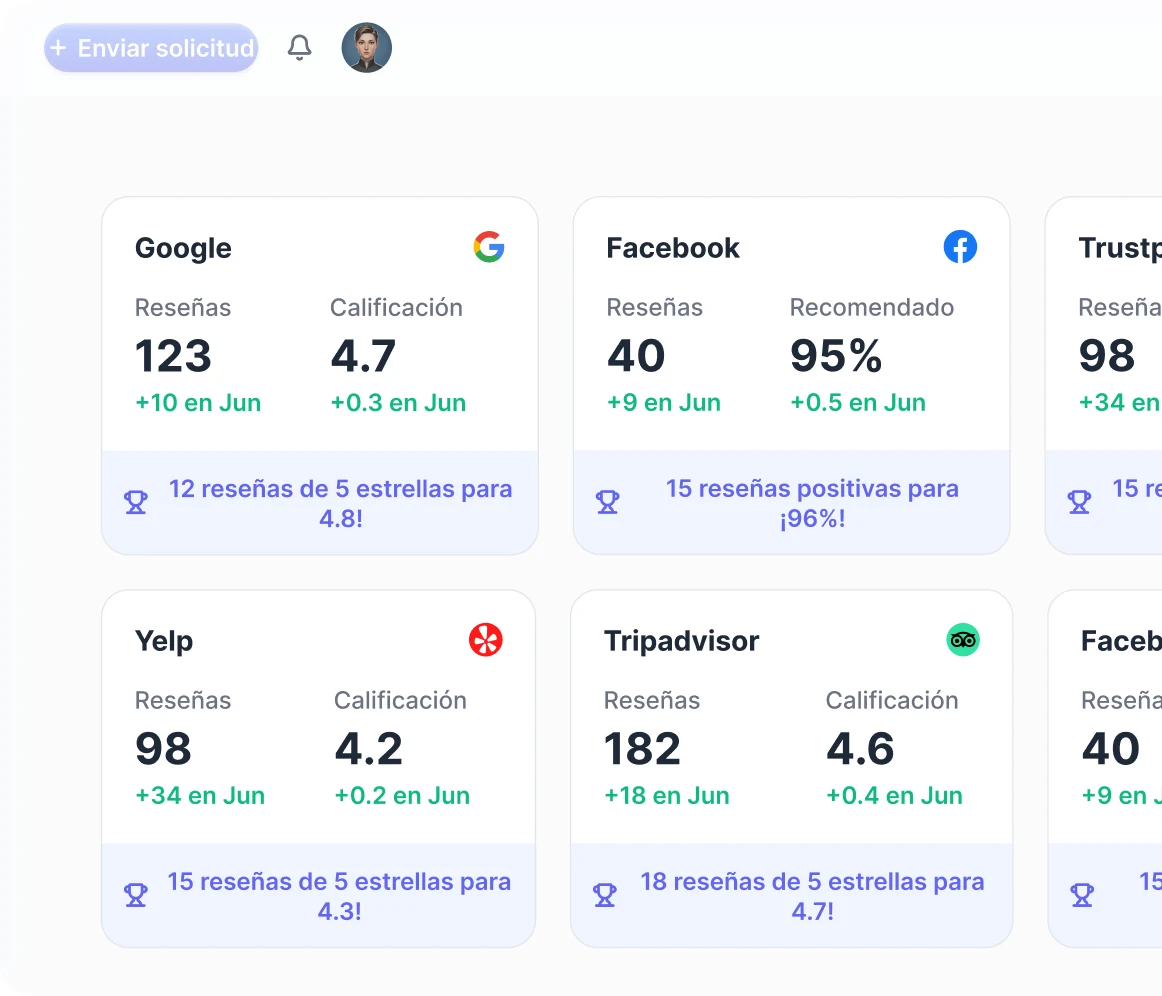Select the Facebook card title in the top row
The width and height of the screenshot is (1162, 996).
[x=673, y=248]
